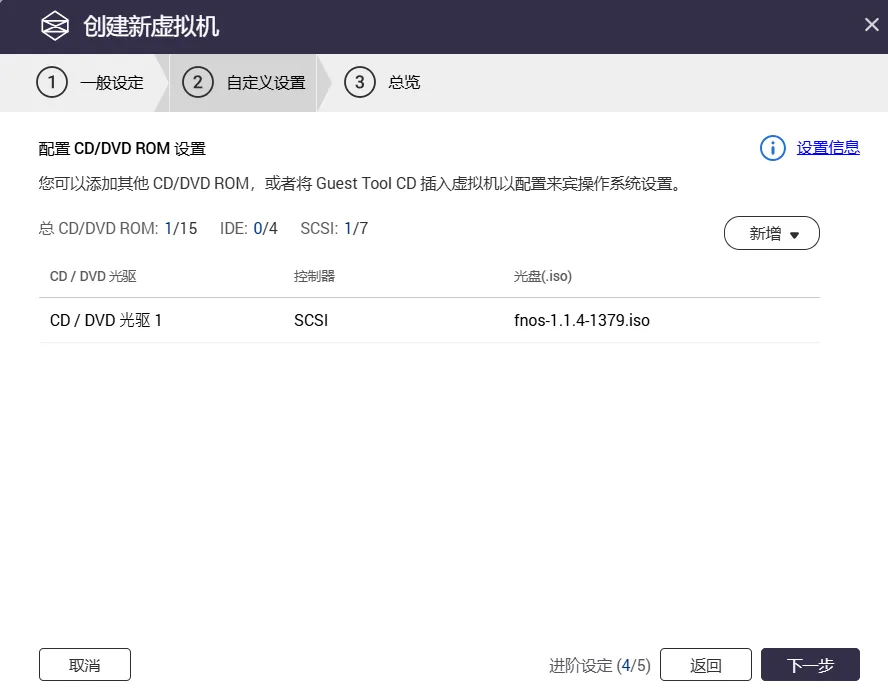Click the SCSI: 1/7 counter
Image resolution: width=888 pixels, height=699 pixels.
334,228
